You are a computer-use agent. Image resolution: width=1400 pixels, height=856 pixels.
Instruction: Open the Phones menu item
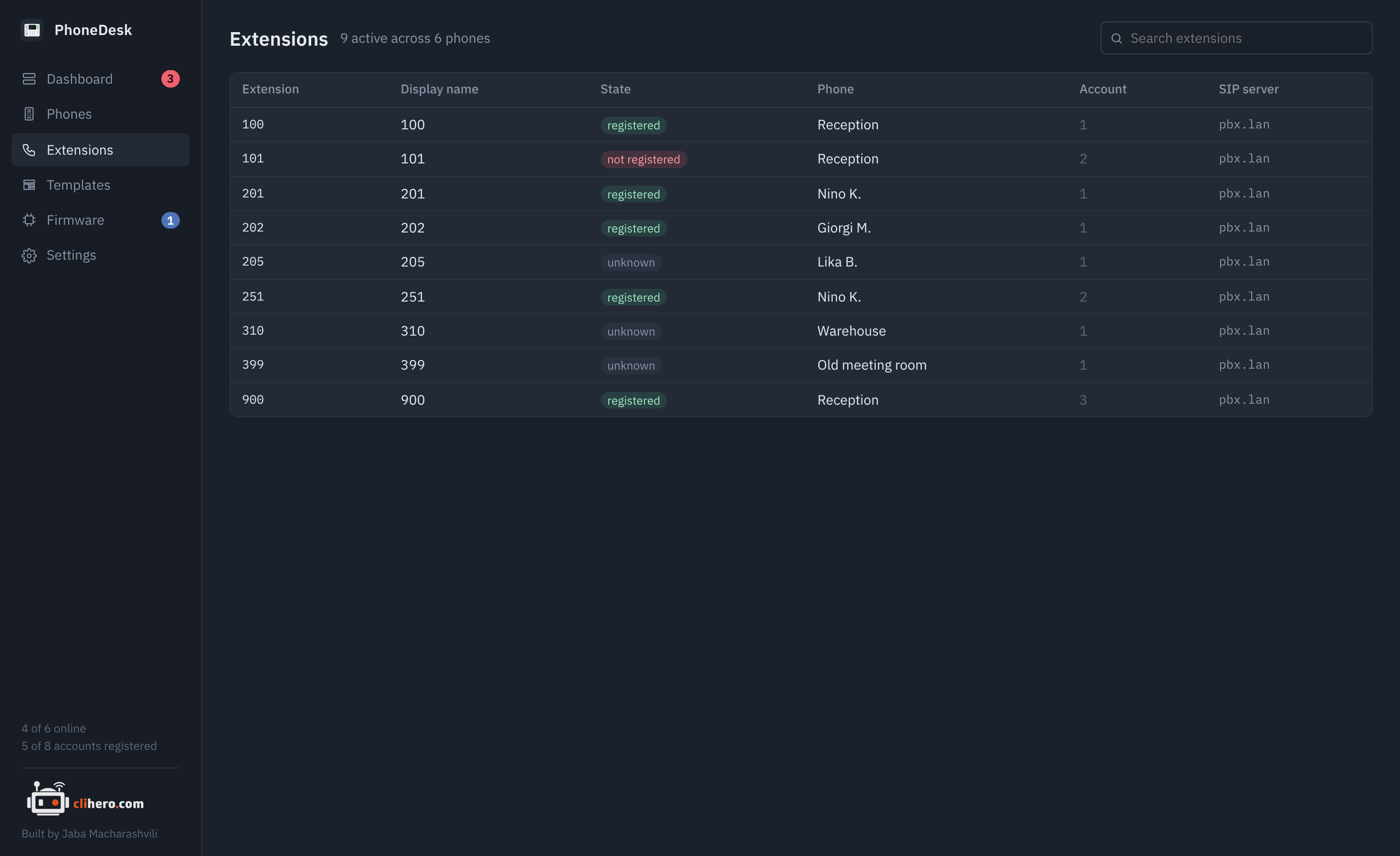click(101, 114)
